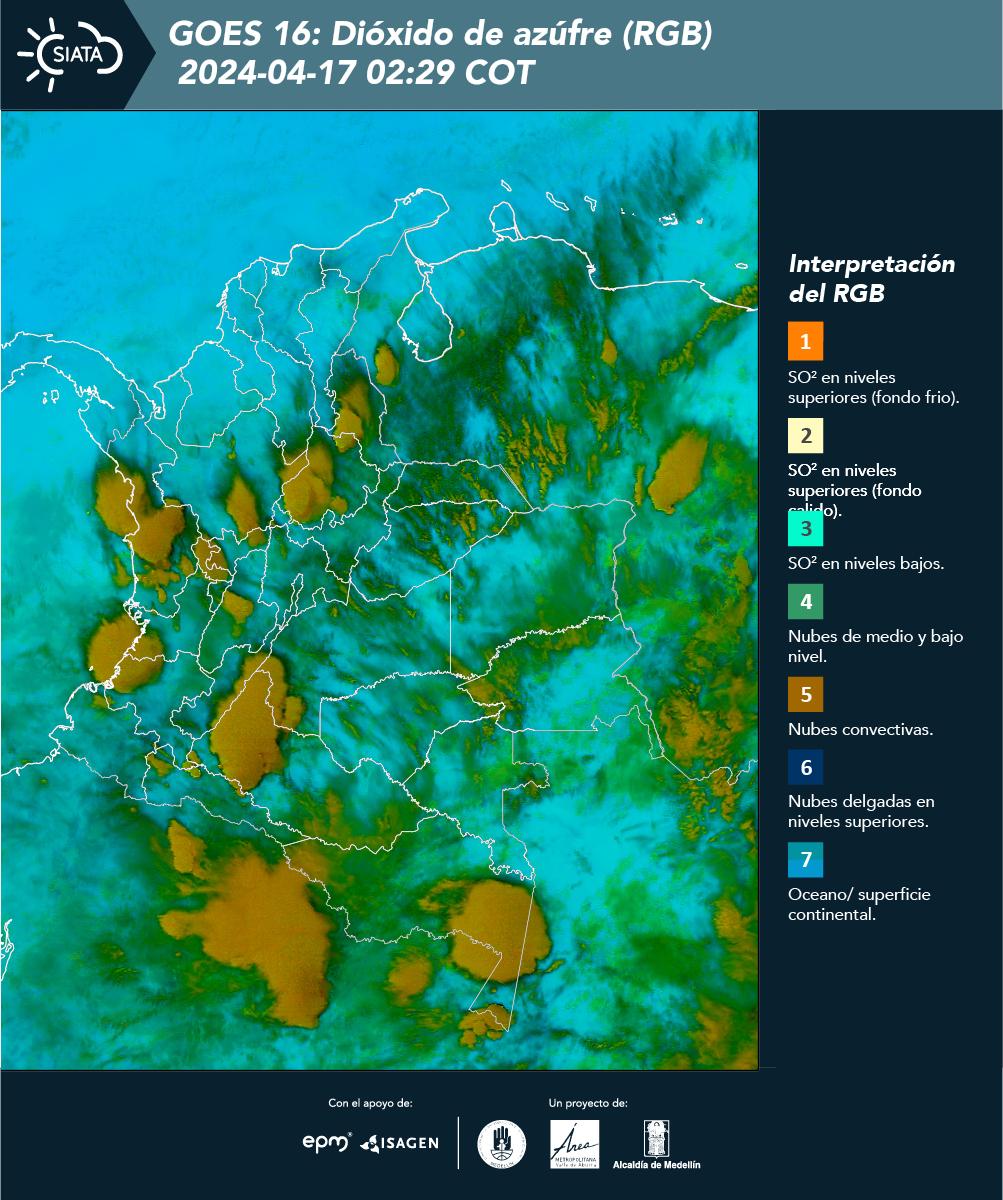Pick the dark blue swatch numbered 6
The image size is (1003, 1200).
point(805,769)
